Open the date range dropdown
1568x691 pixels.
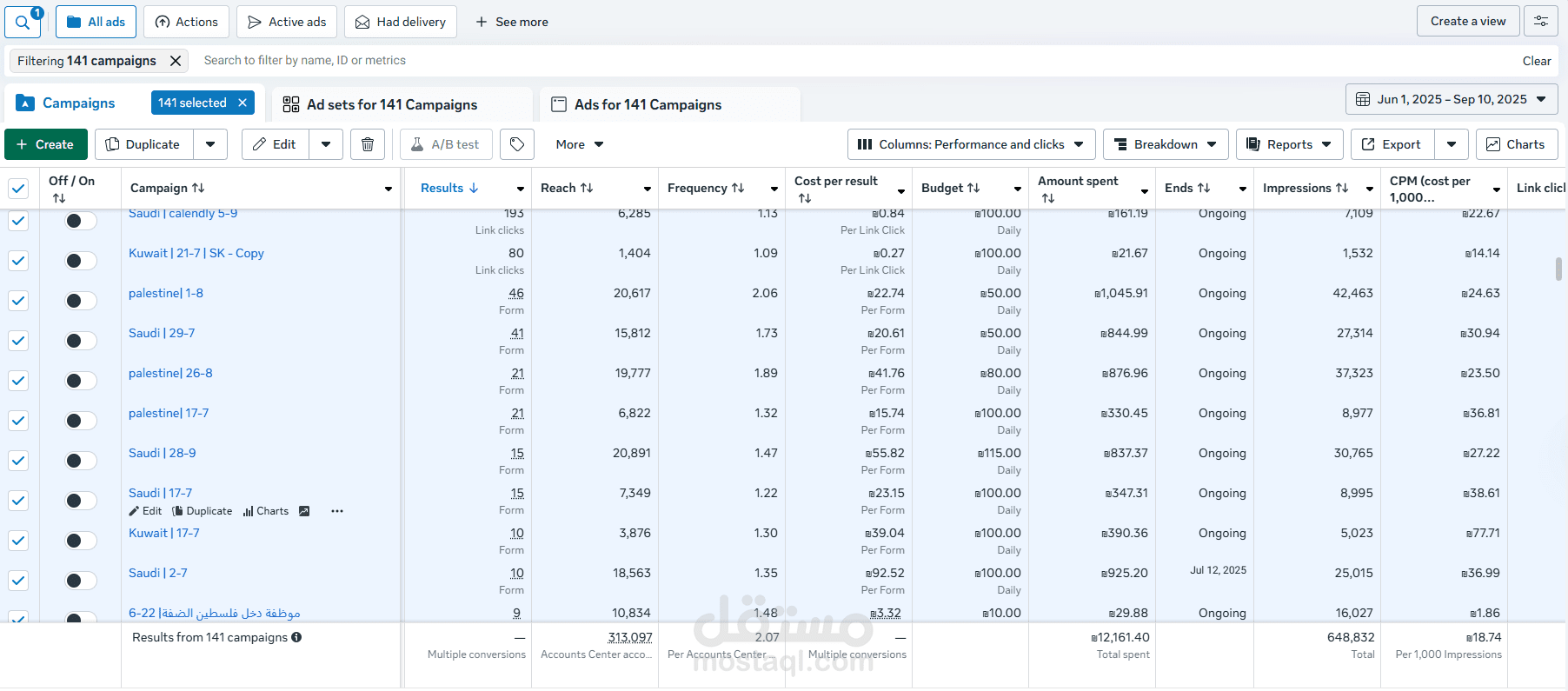coord(1451,99)
